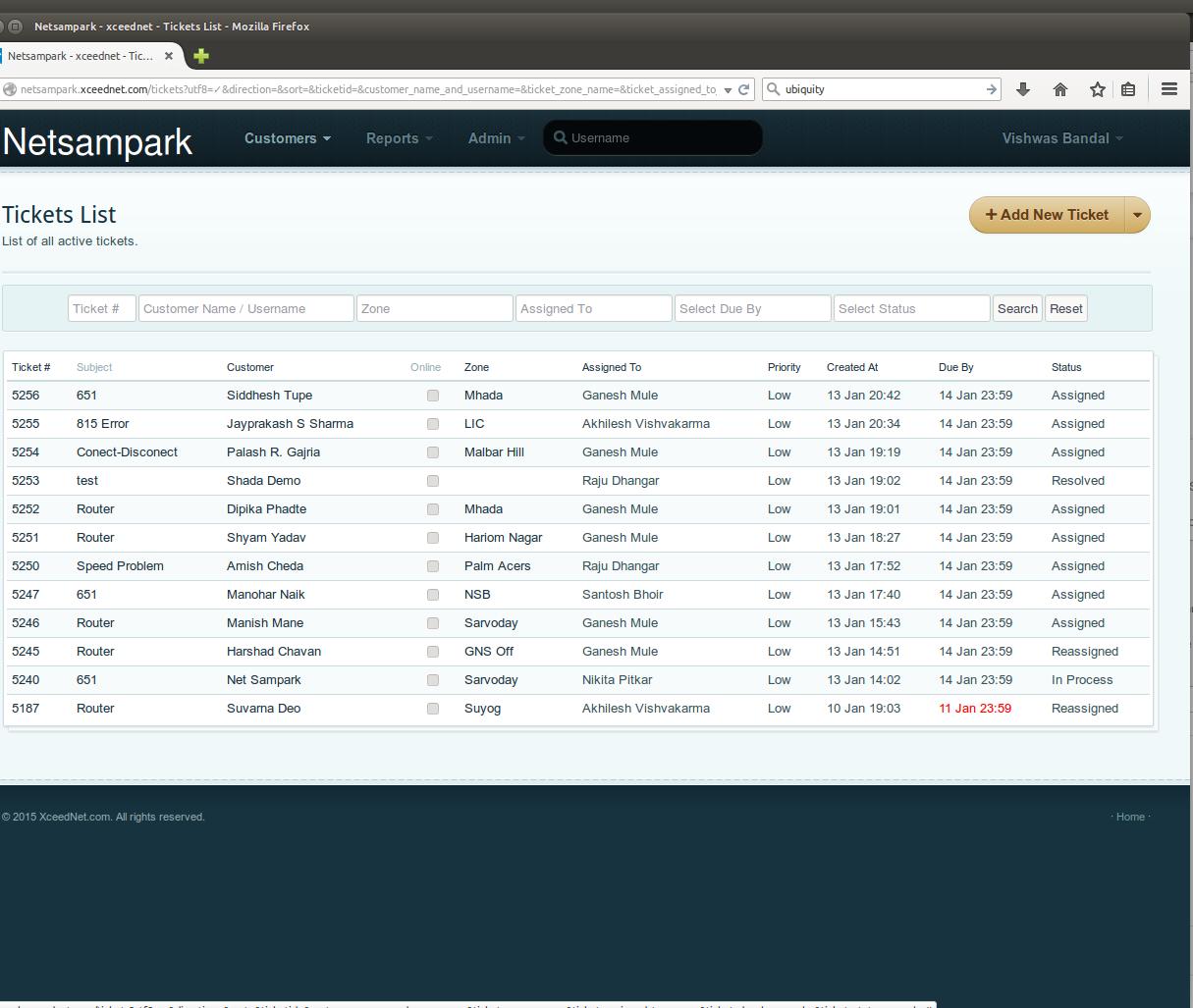Image resolution: width=1193 pixels, height=1008 pixels.
Task: Click the bookmark star icon
Action: (x=1097, y=89)
